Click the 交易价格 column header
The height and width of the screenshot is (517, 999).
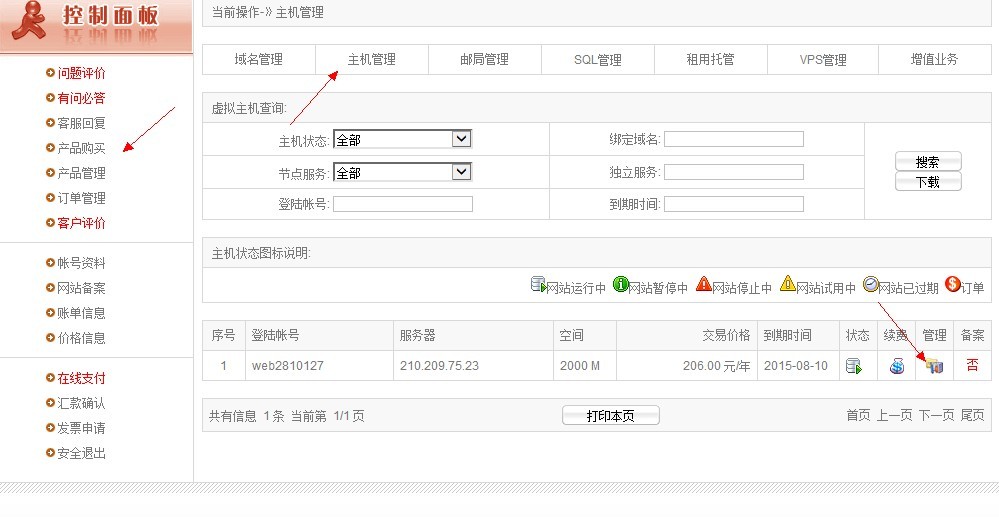coord(726,335)
